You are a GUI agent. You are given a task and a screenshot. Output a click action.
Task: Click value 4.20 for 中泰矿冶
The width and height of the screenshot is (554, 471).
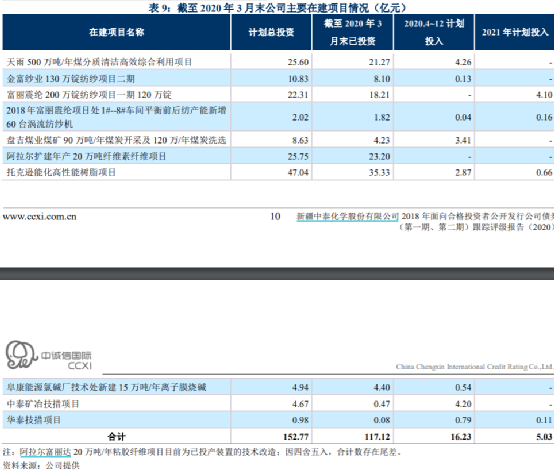click(463, 404)
